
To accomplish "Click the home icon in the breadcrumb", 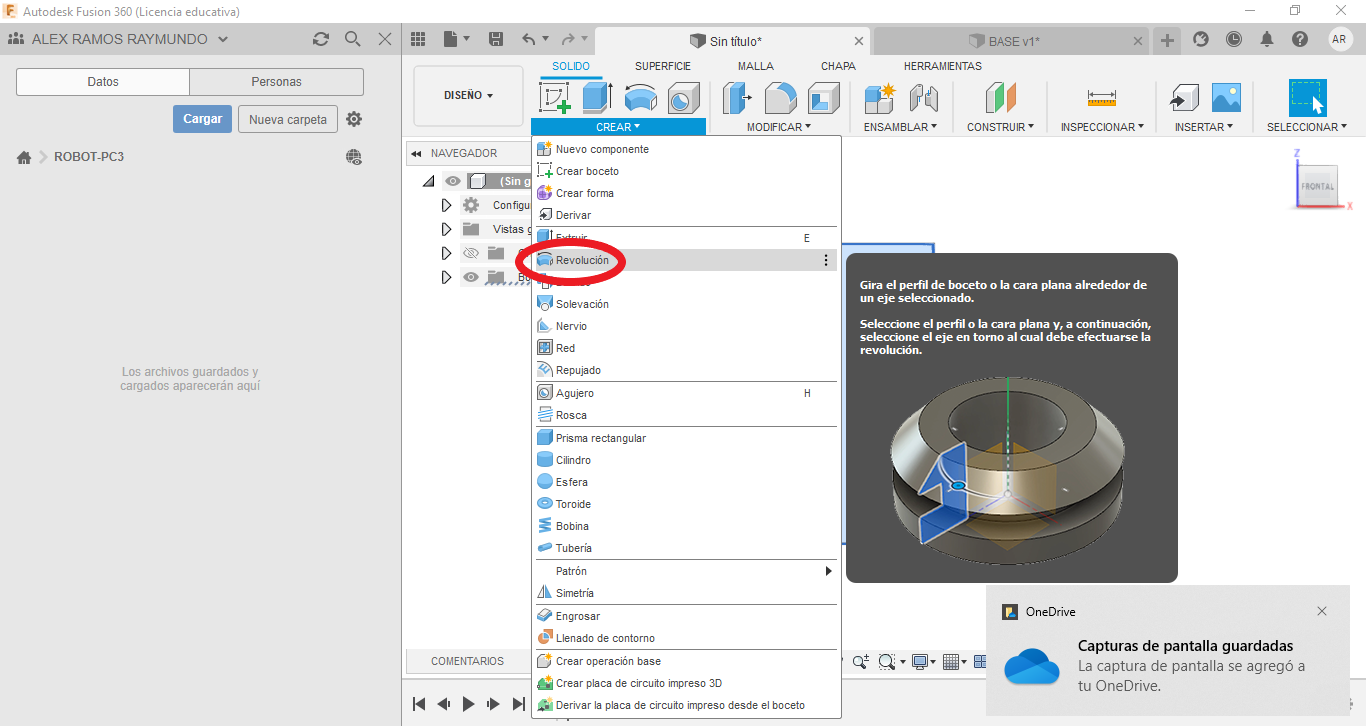I will 24,157.
